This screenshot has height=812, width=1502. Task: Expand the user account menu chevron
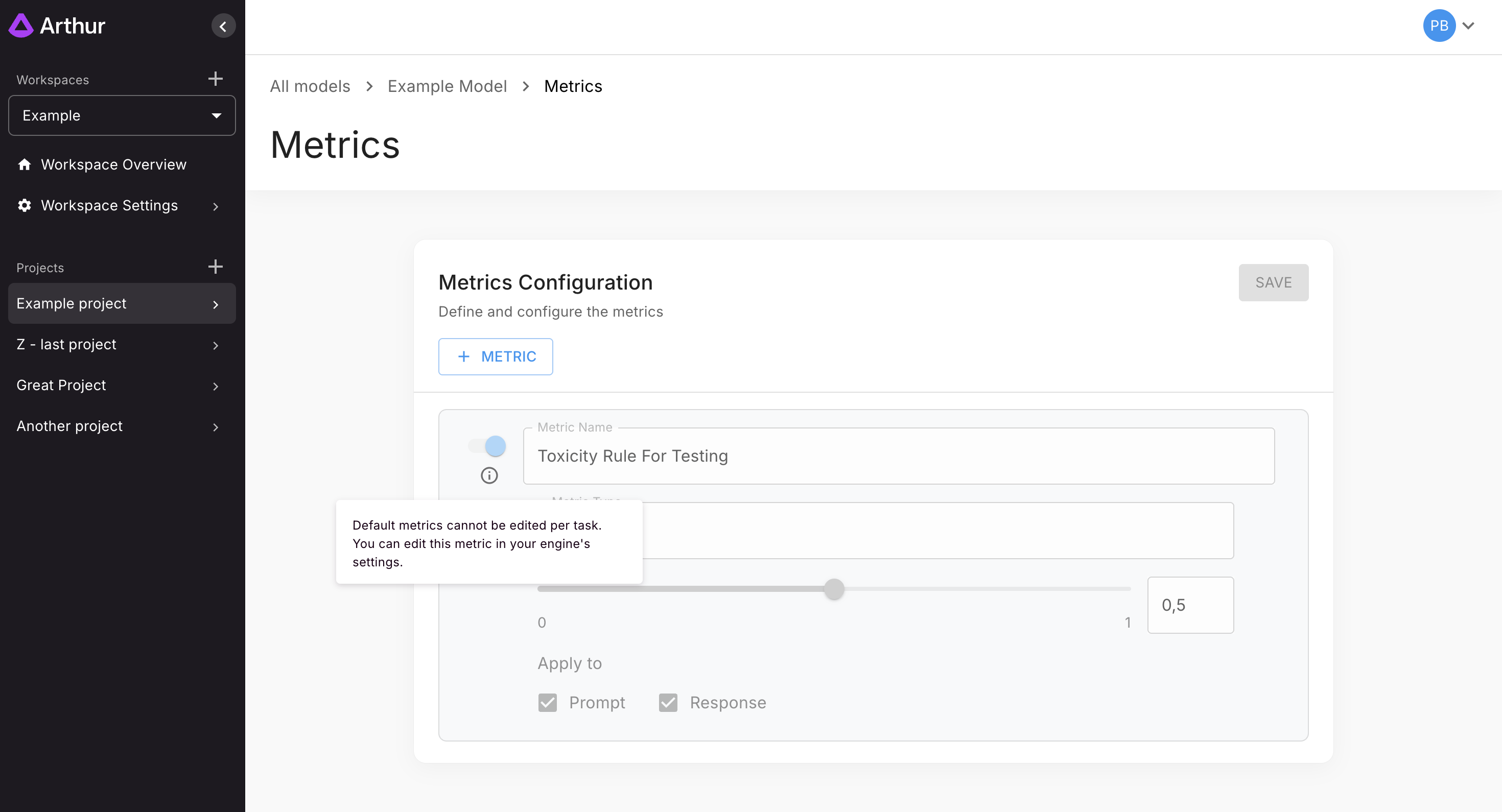click(1468, 26)
